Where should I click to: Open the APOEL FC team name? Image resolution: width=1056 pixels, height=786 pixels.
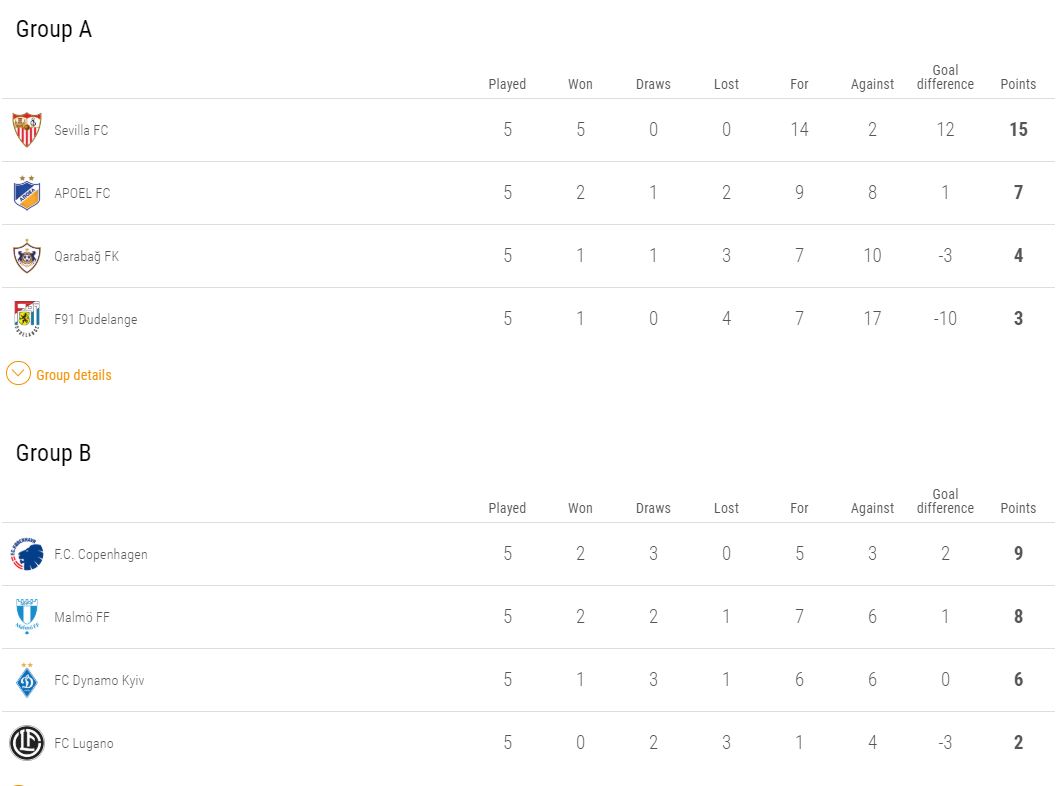pos(82,193)
